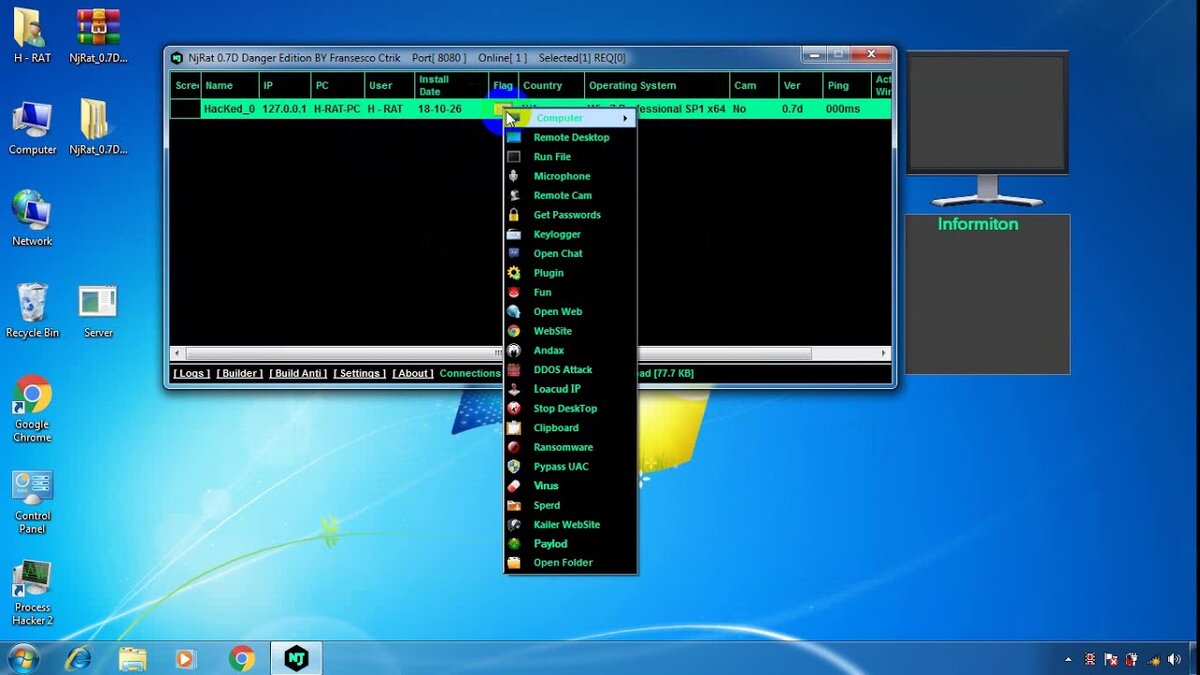Click the green bug icon beside Paylod

pyautogui.click(x=514, y=544)
